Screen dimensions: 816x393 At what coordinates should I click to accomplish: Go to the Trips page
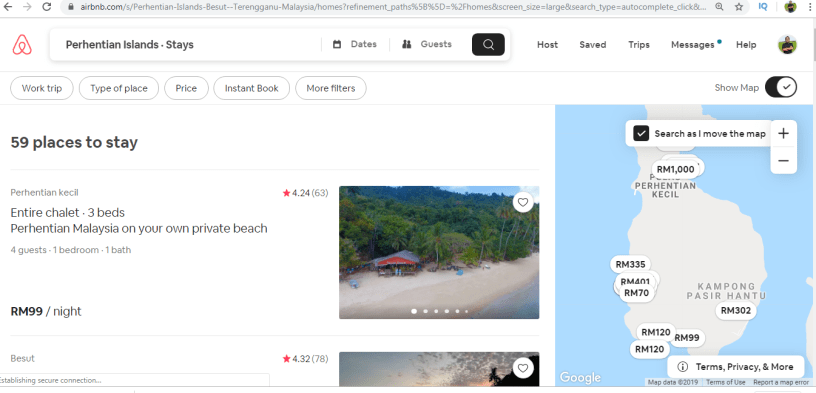point(639,45)
